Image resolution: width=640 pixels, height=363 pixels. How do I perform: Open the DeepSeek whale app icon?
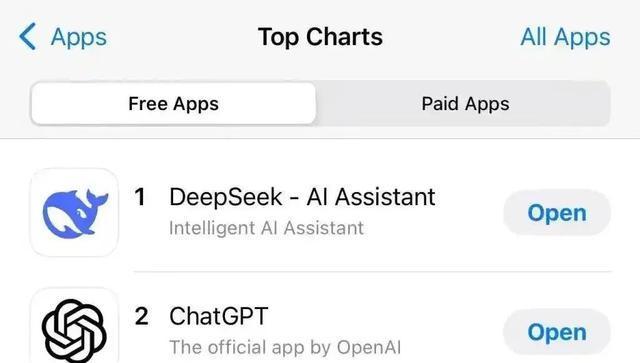[75, 214]
